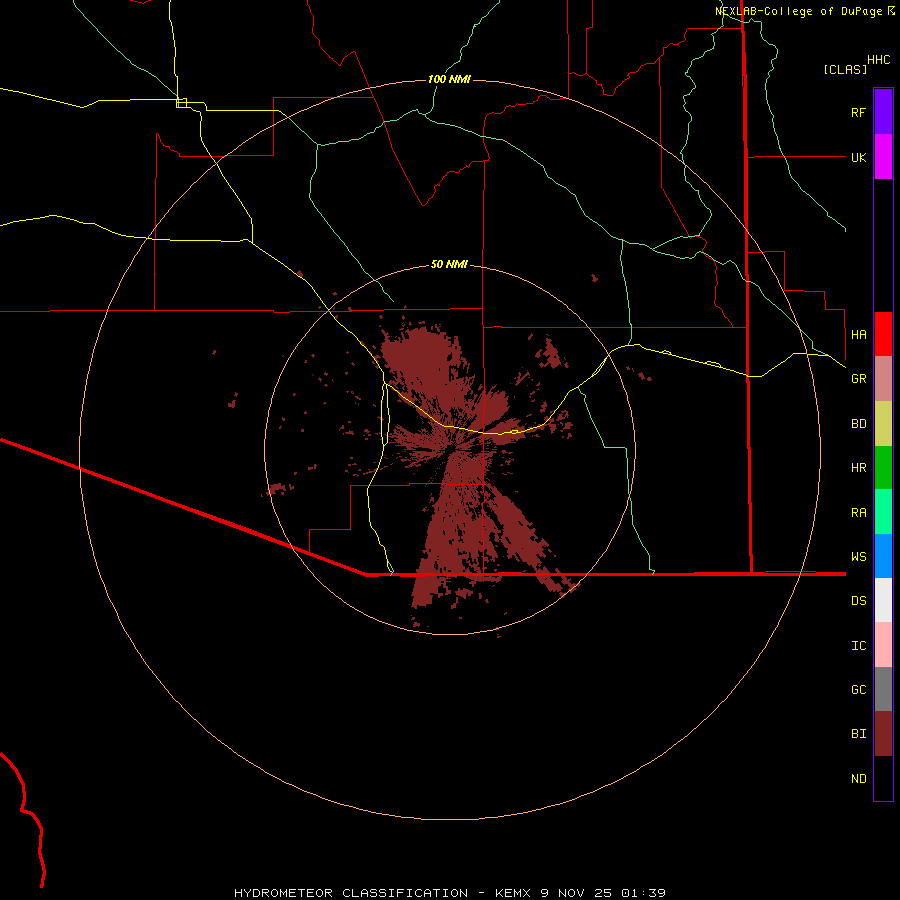Click the HA red legend swatch

coord(883,334)
